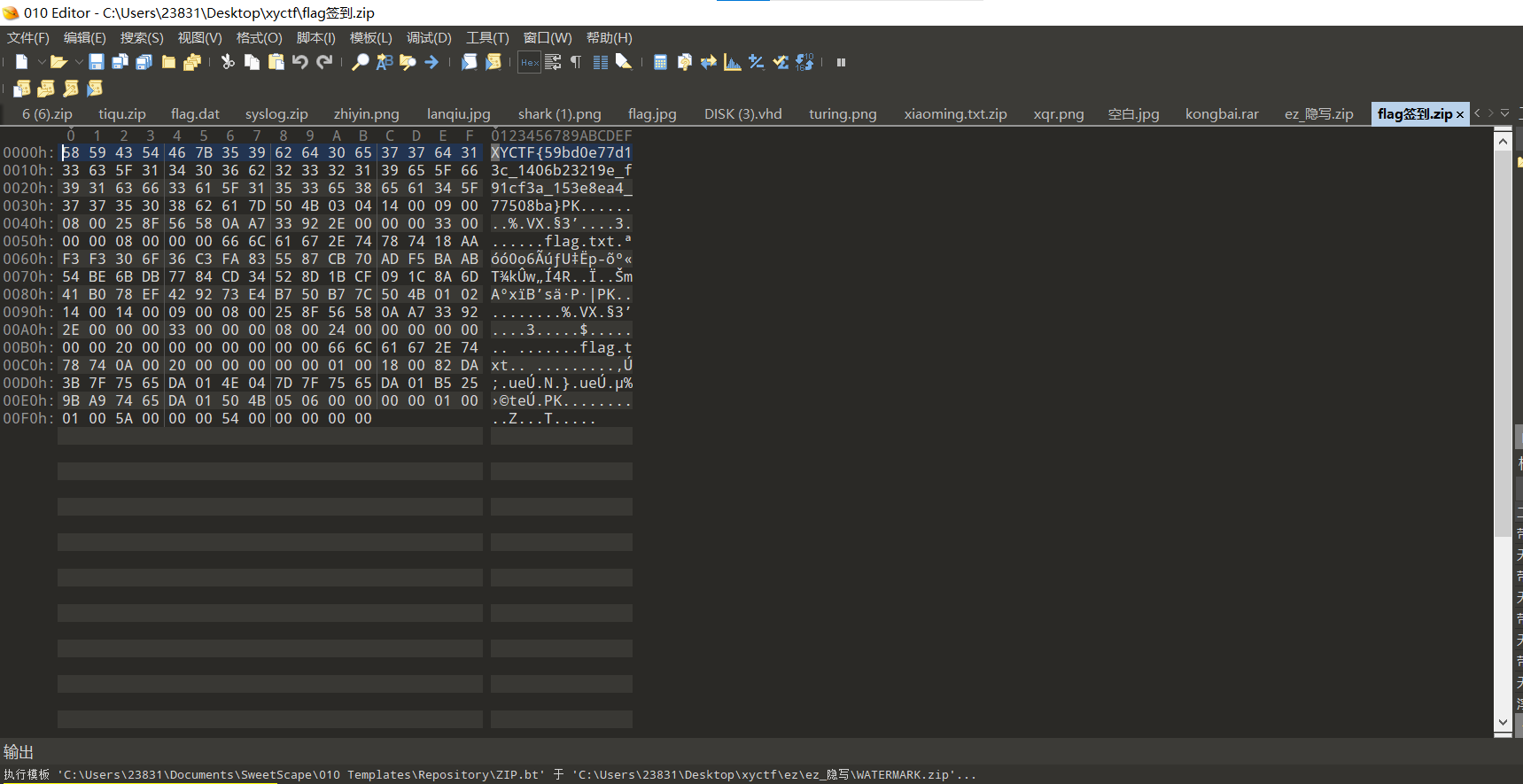1523x784 pixels.
Task: Paste from clipboard icon
Action: 276,62
